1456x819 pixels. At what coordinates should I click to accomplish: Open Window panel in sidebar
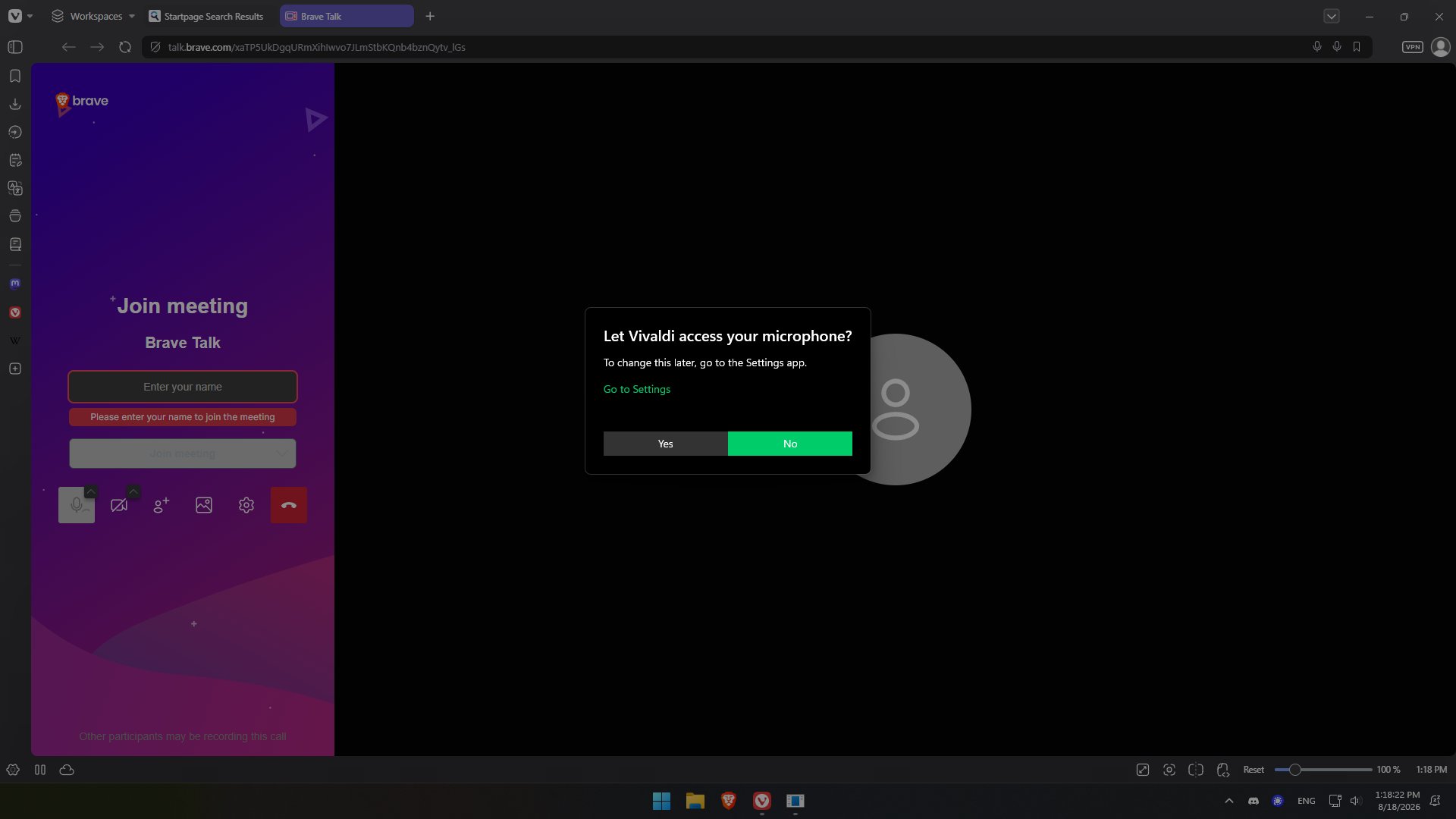click(15, 216)
